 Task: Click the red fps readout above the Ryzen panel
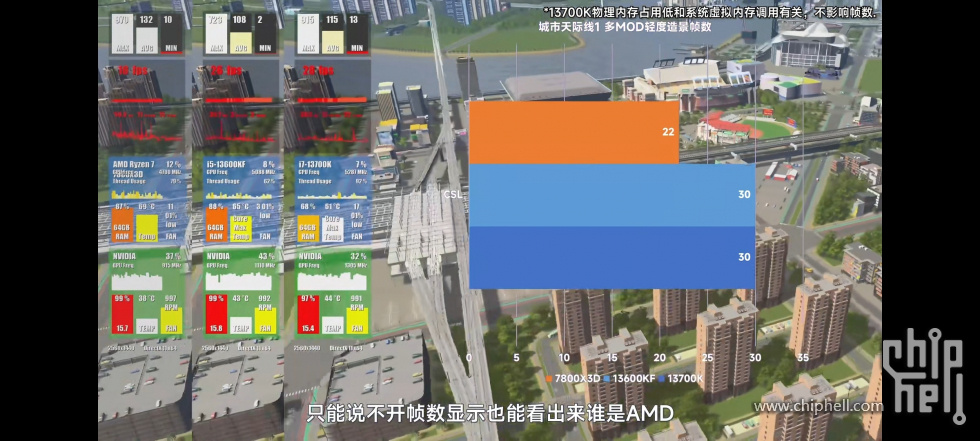click(133, 71)
